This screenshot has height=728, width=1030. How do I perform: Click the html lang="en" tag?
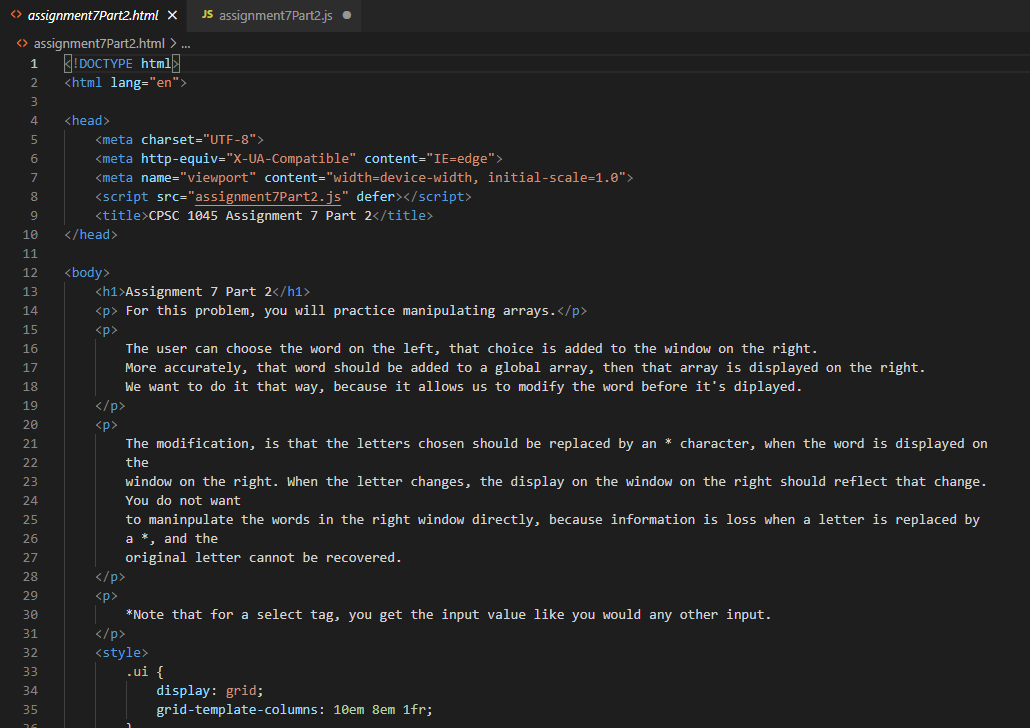pos(125,83)
